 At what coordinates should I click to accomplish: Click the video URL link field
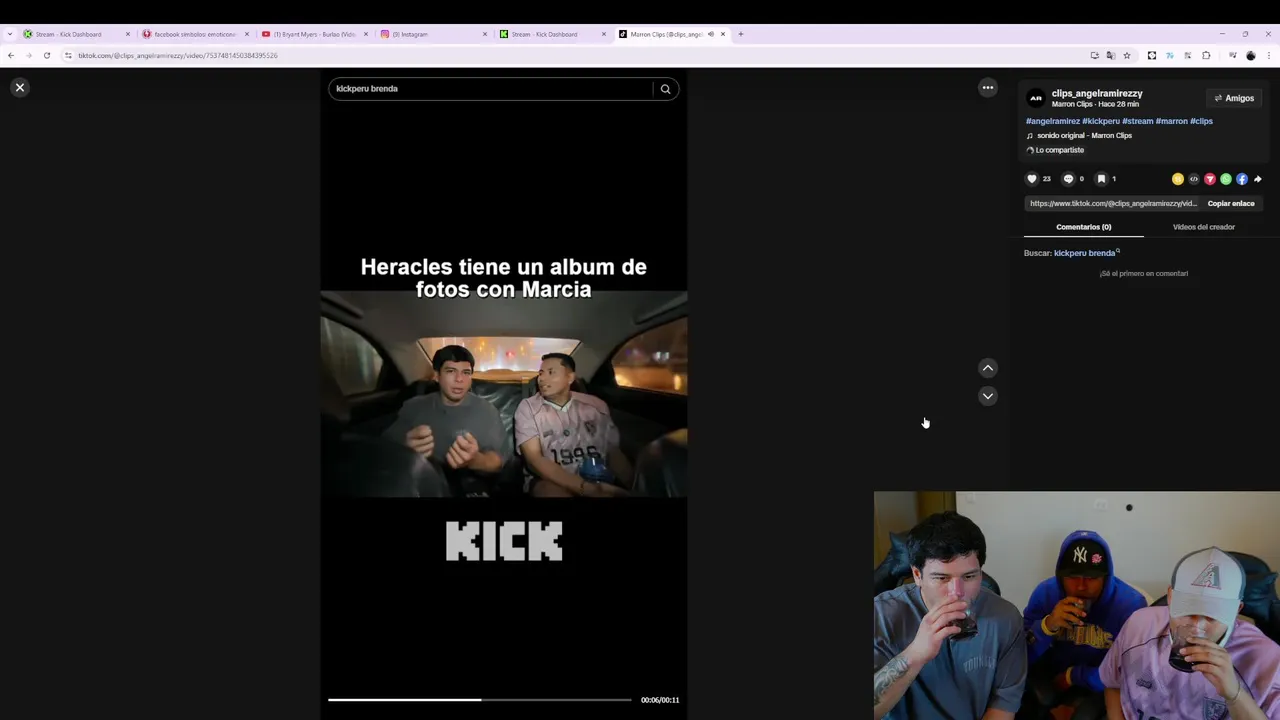point(1113,203)
